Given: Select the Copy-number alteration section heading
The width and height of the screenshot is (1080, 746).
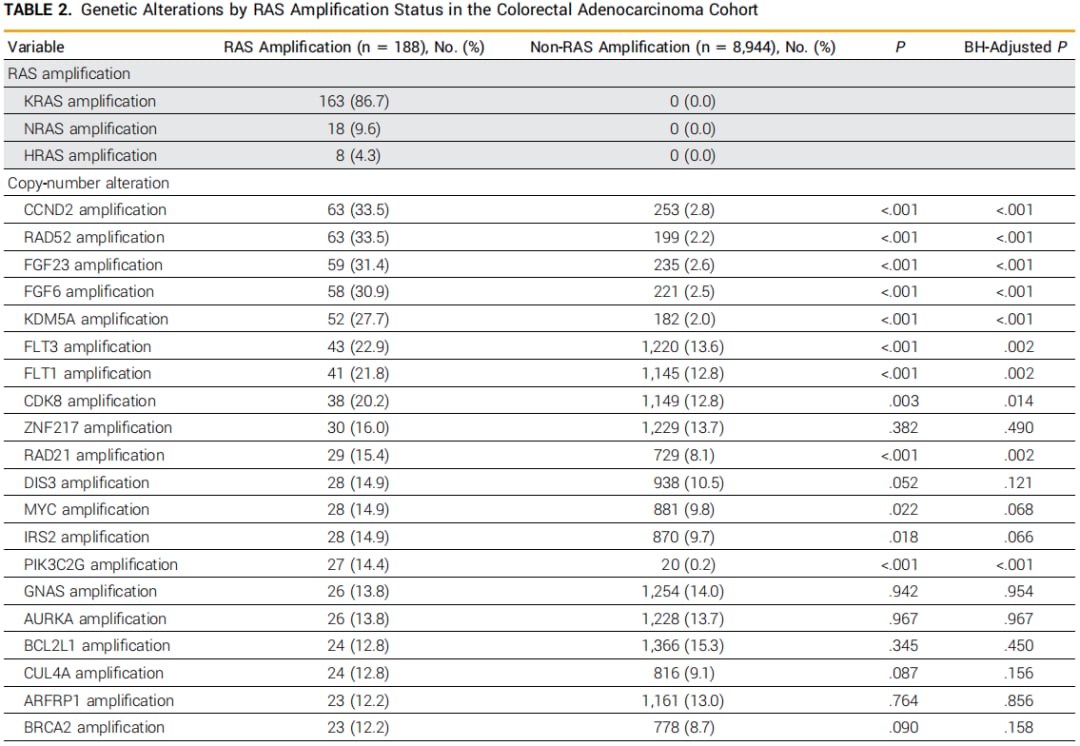Looking at the screenshot, I should pyautogui.click(x=88, y=183).
